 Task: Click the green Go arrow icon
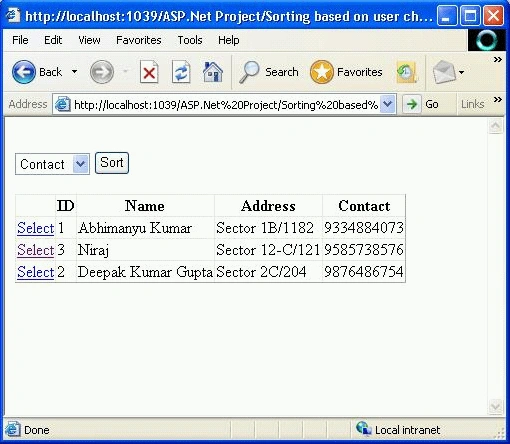[x=412, y=104]
